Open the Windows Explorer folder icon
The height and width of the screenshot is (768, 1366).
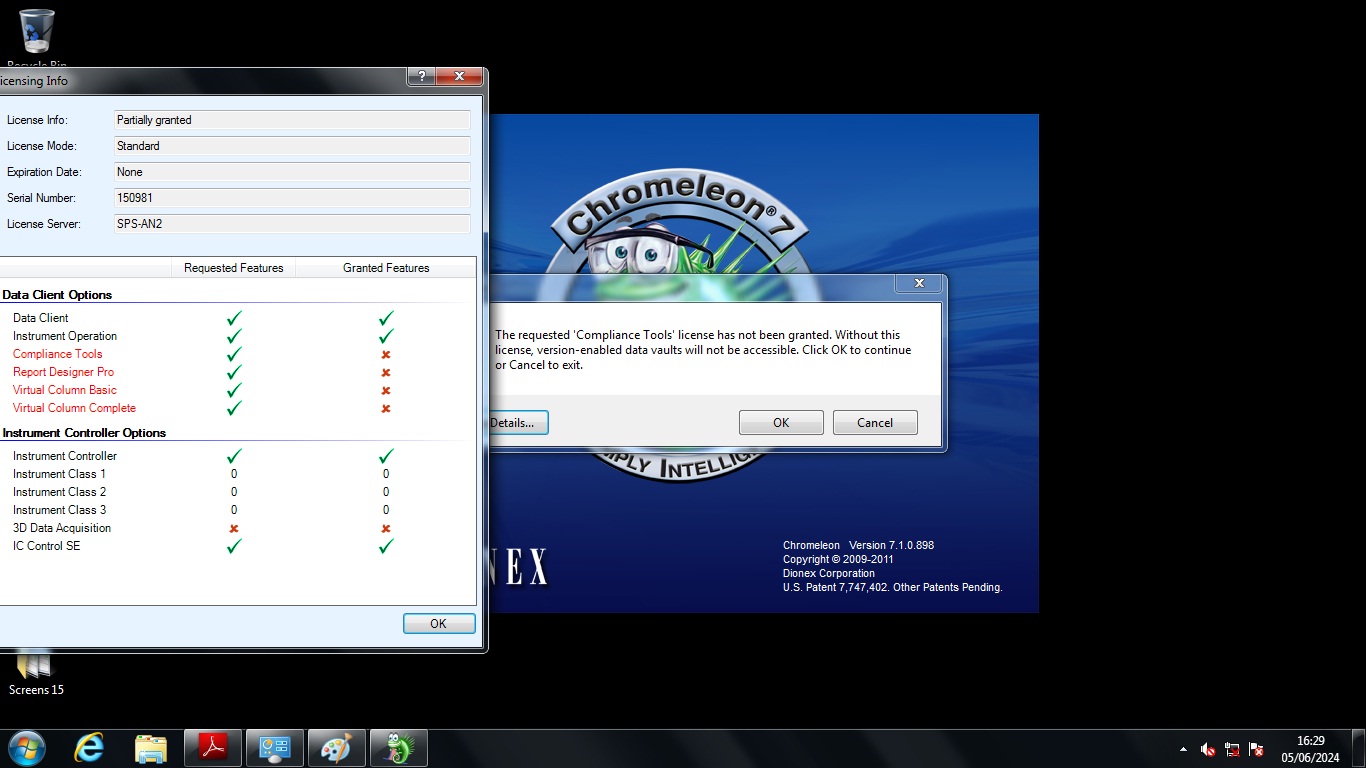[151, 748]
